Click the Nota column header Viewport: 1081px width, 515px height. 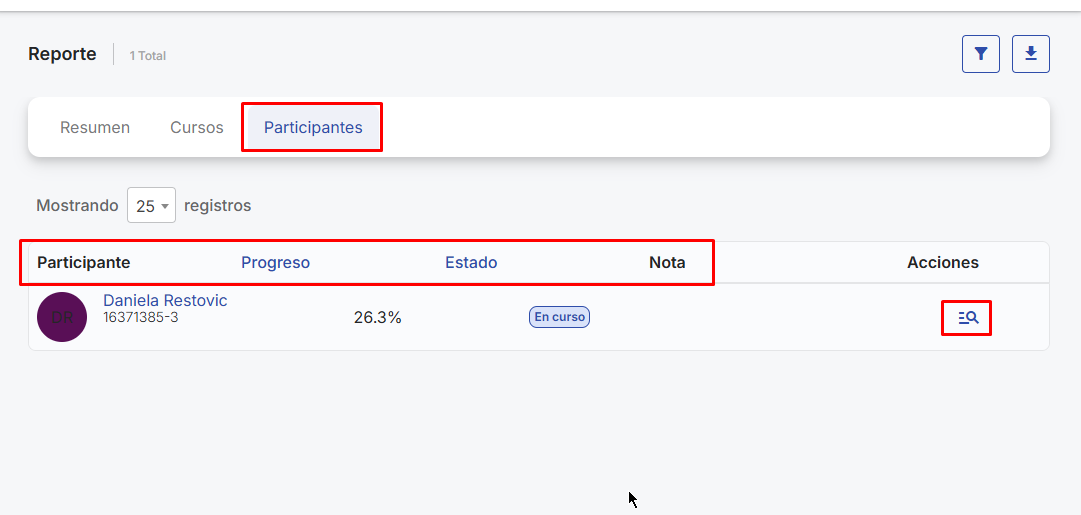coord(667,263)
